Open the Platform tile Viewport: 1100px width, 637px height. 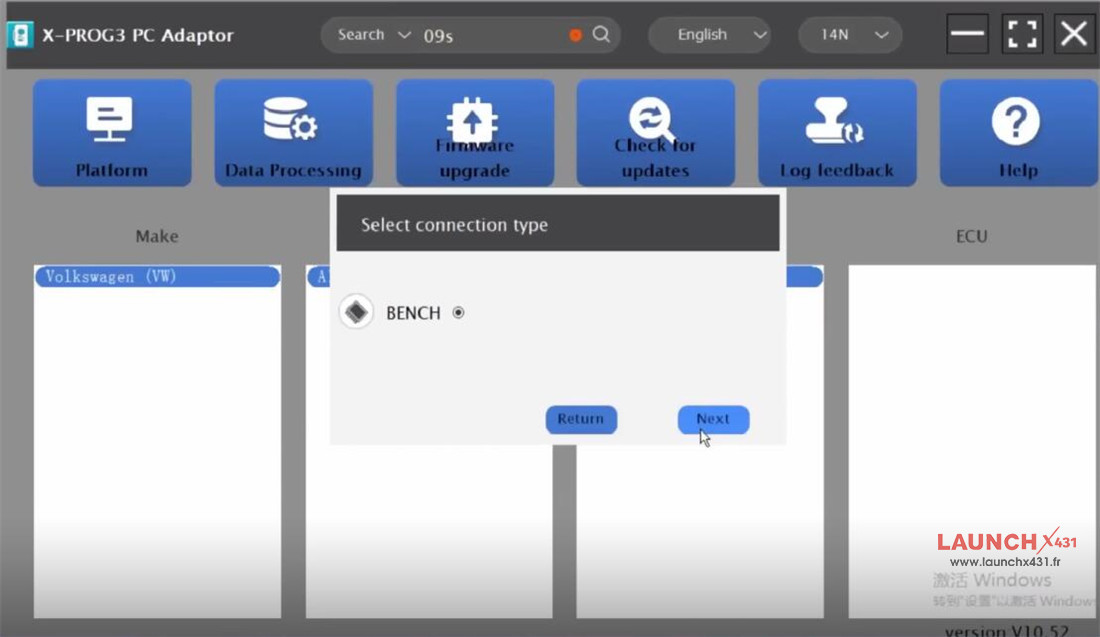[x=112, y=133]
